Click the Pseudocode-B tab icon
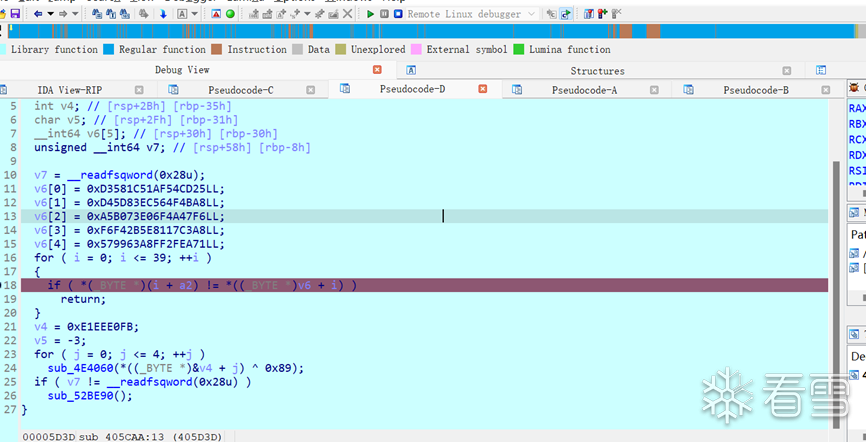The height and width of the screenshot is (442, 866). point(688,90)
